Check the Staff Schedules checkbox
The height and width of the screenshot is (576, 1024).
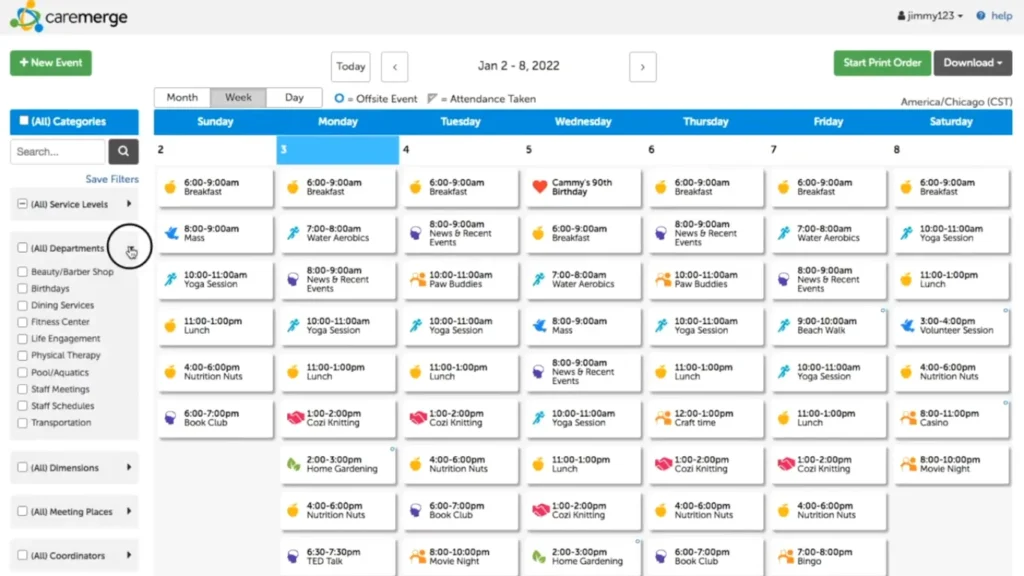point(22,406)
